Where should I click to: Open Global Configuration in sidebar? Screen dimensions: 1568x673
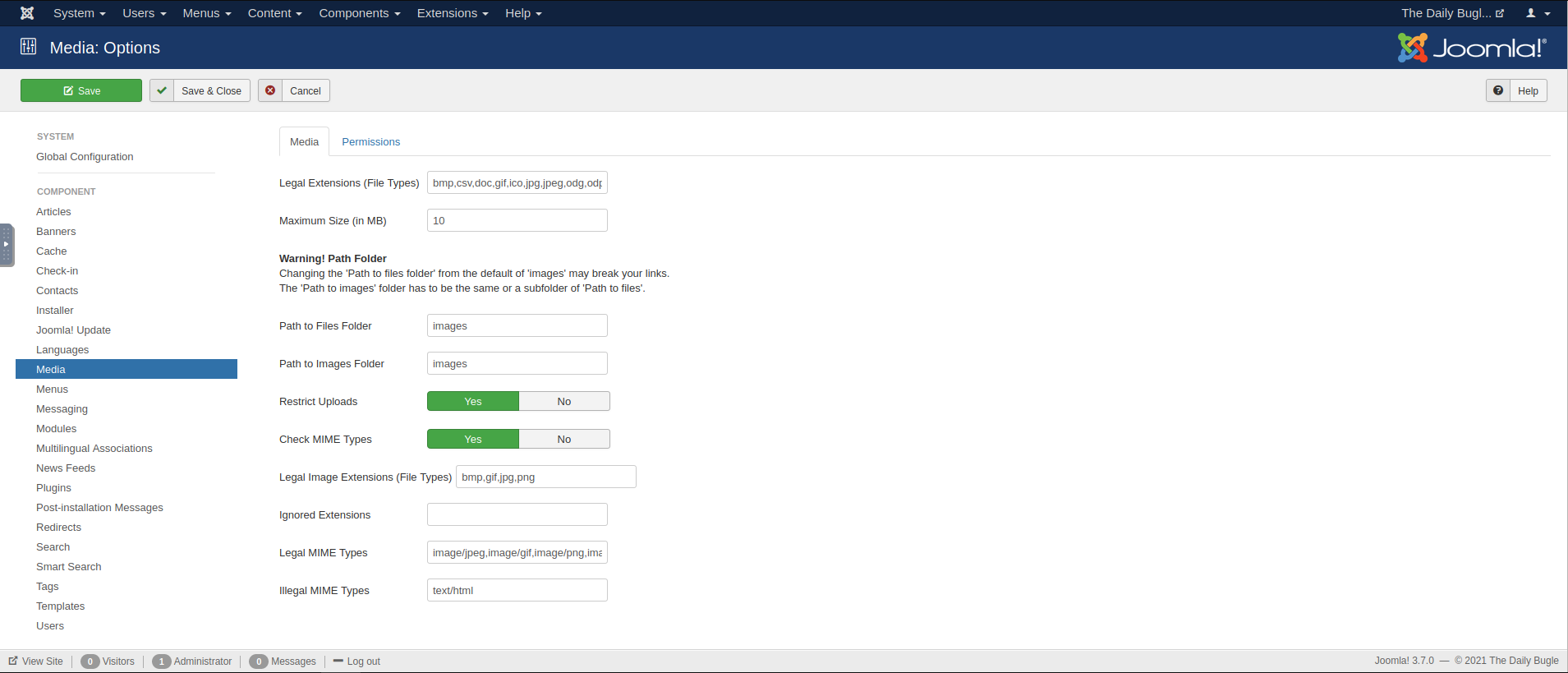tap(85, 156)
